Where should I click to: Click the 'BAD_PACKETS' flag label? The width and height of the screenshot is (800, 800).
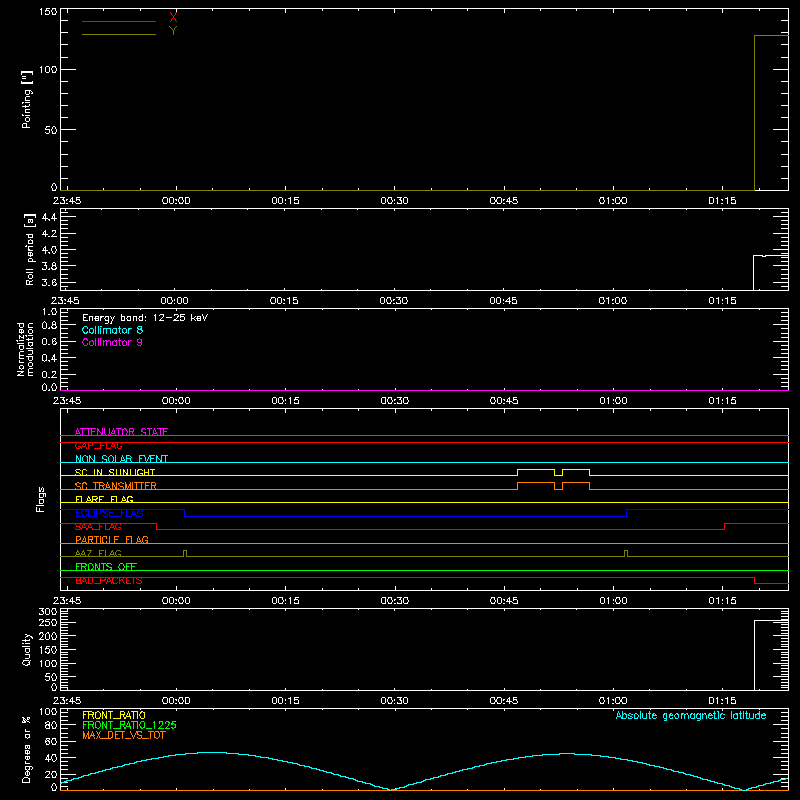[x=109, y=581]
